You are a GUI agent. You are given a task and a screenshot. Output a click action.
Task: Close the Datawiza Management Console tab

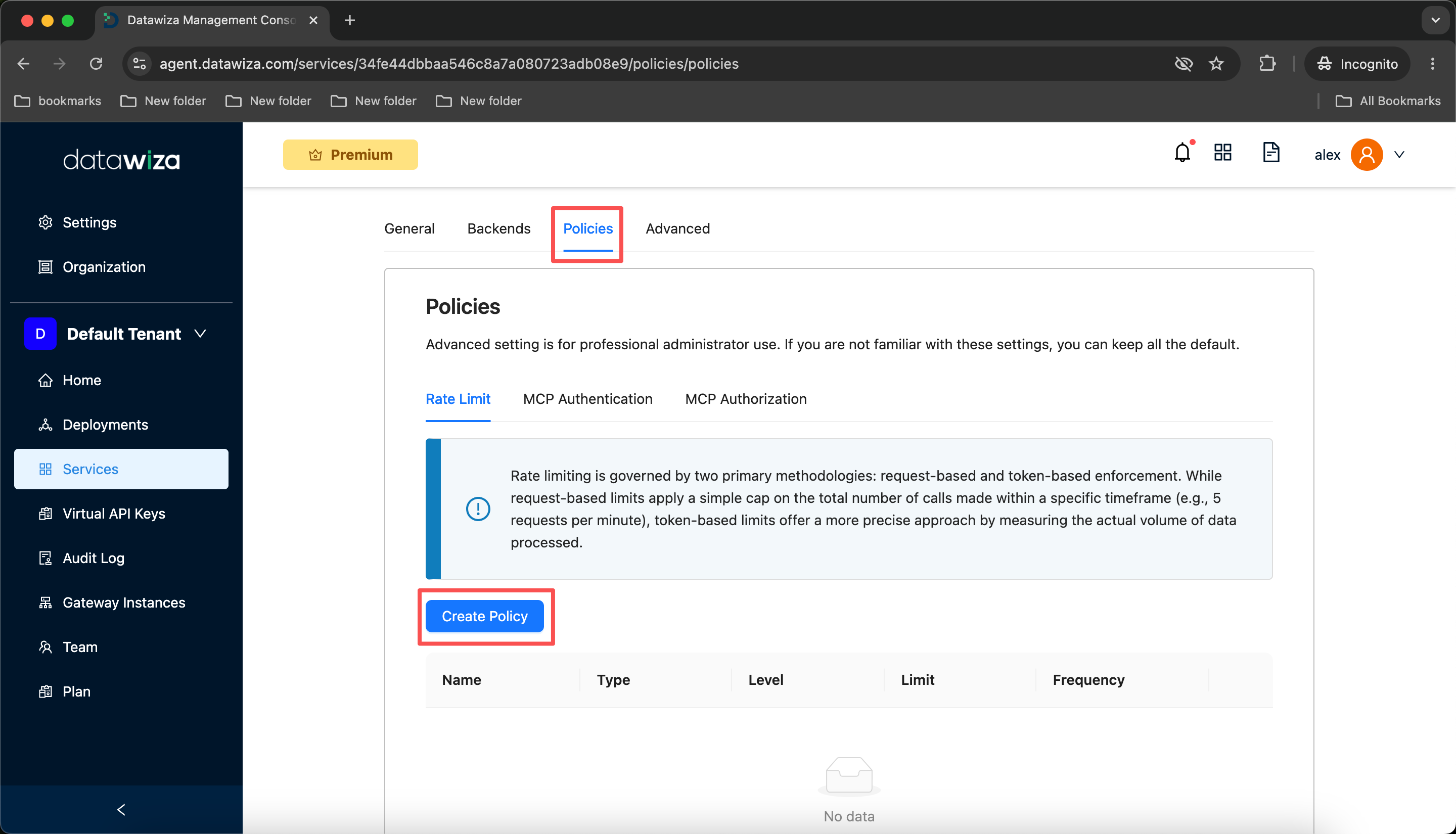pyautogui.click(x=313, y=21)
